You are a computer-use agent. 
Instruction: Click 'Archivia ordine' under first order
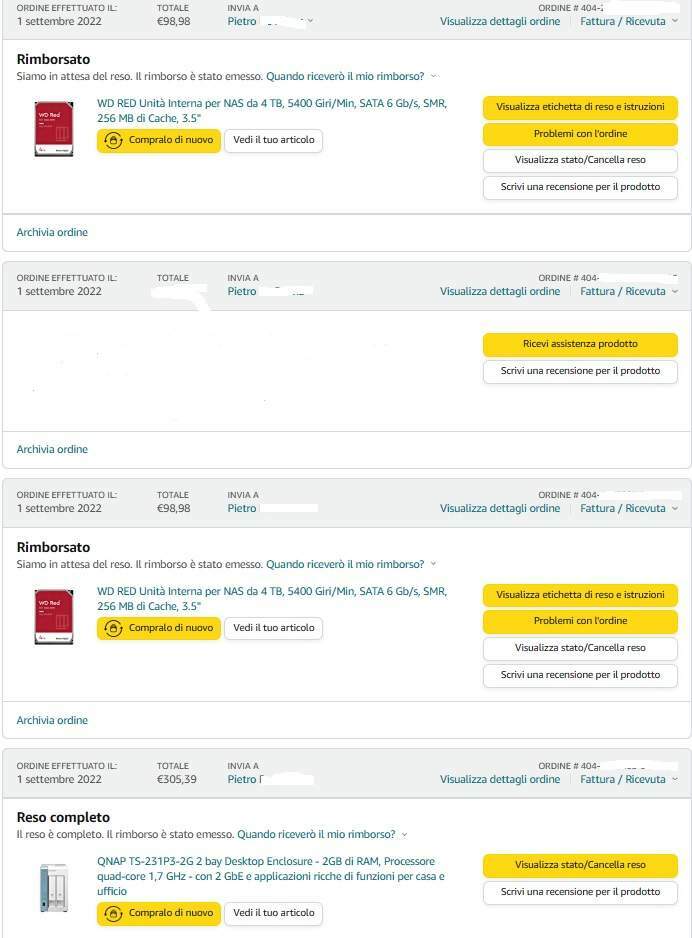52,232
